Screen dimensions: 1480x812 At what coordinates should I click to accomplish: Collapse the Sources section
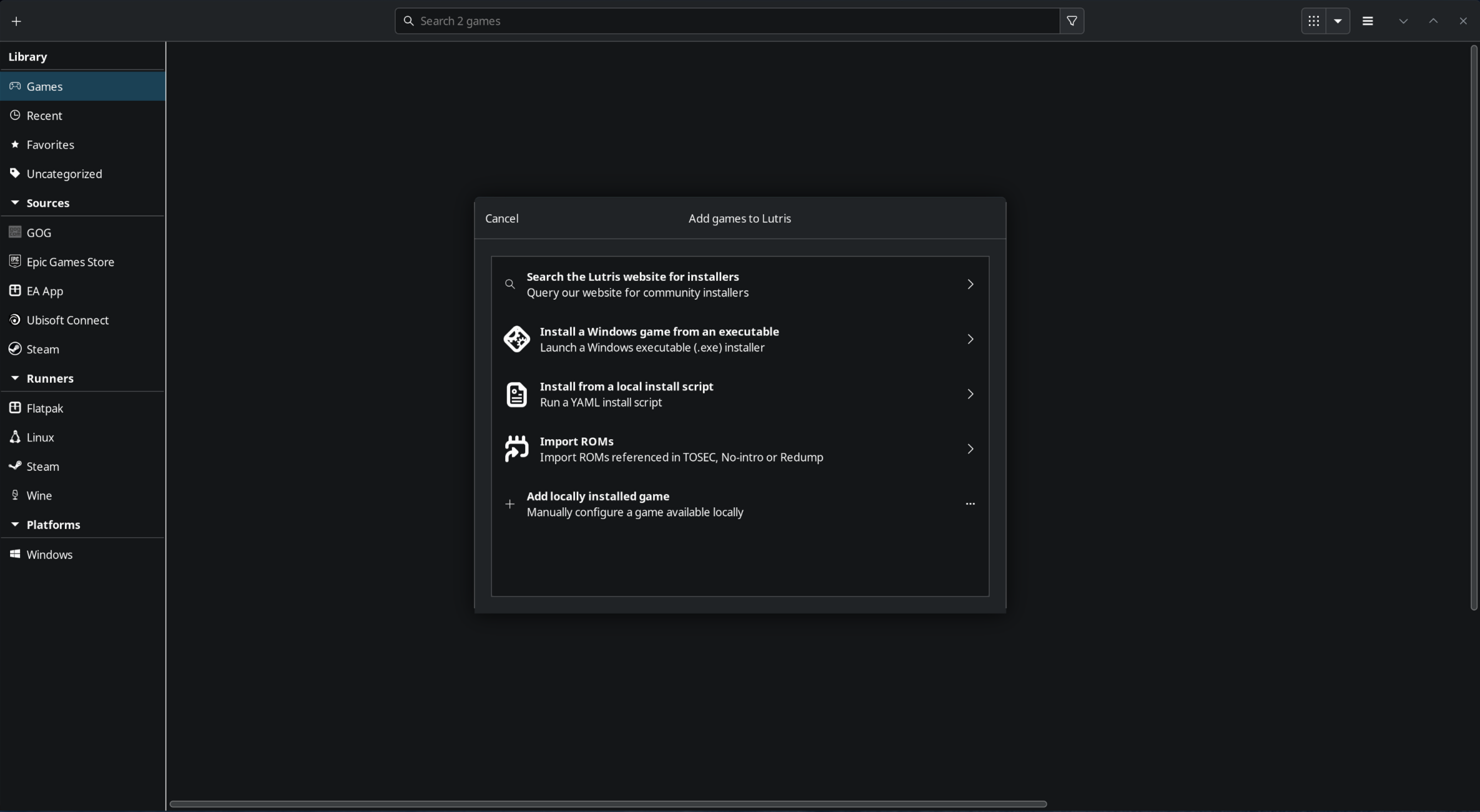tap(15, 203)
